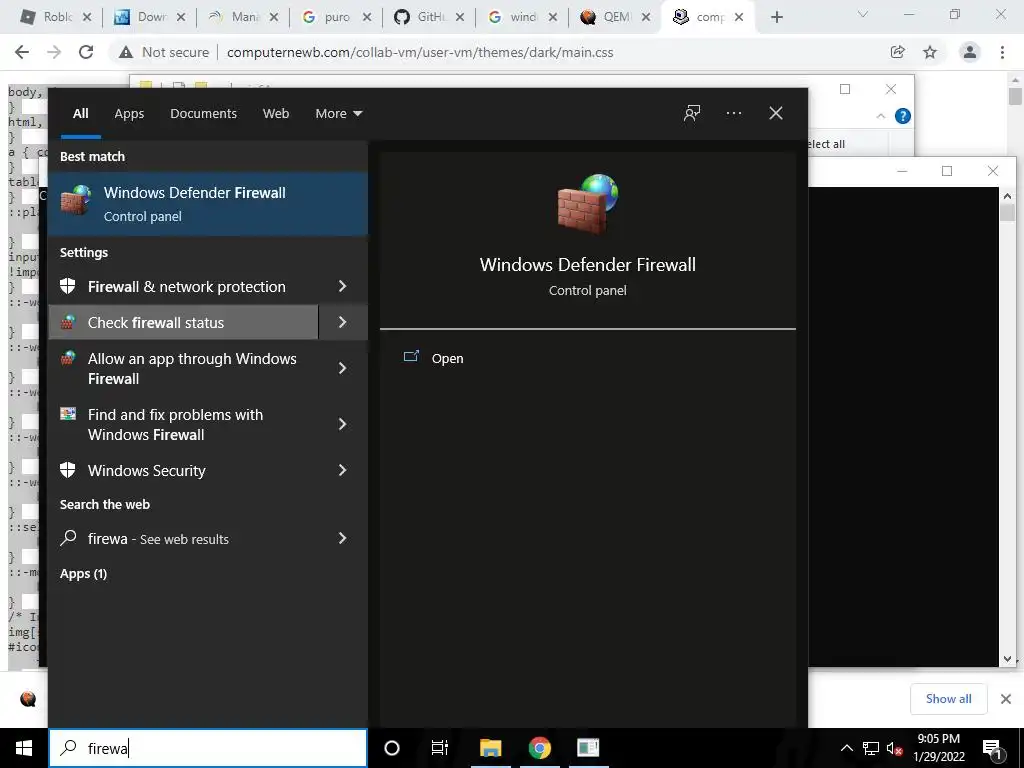Viewport: 1024px width, 768px height.
Task: Click the Windows Security shield icon
Action: point(68,470)
